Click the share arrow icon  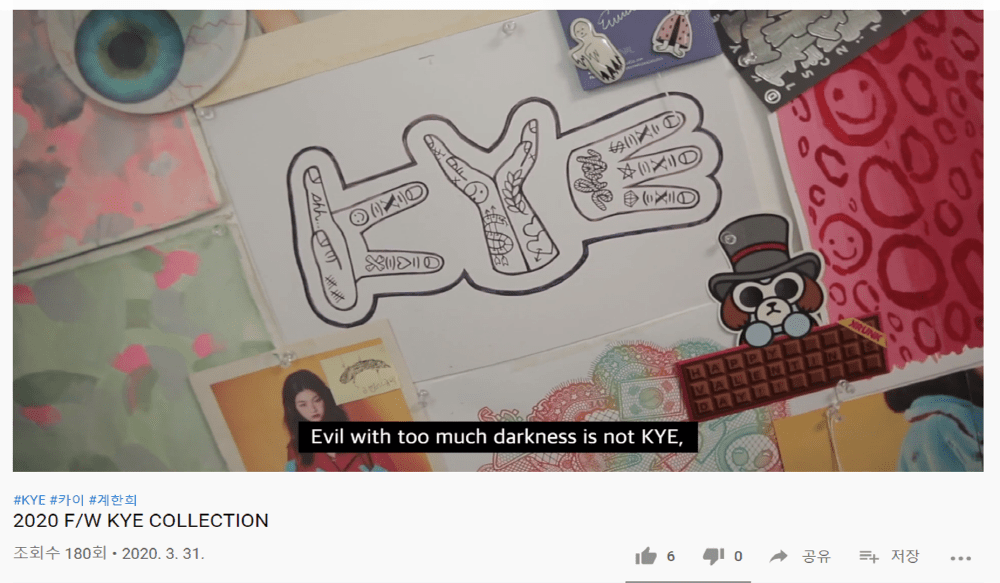click(778, 556)
